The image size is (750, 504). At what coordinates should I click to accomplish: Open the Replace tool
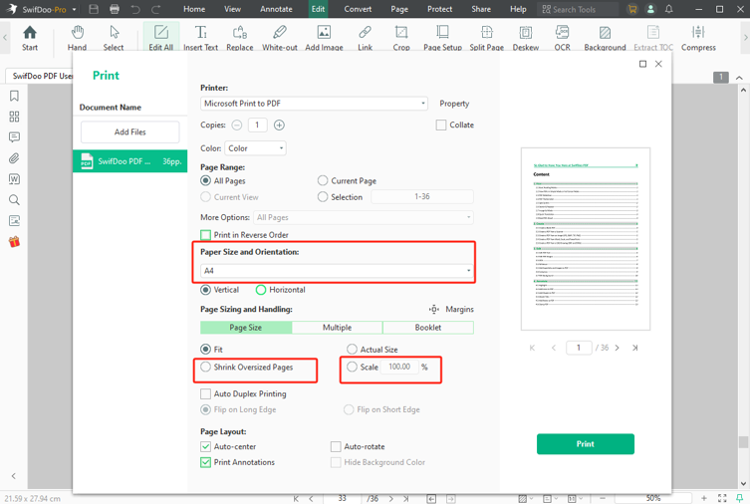[x=240, y=37]
